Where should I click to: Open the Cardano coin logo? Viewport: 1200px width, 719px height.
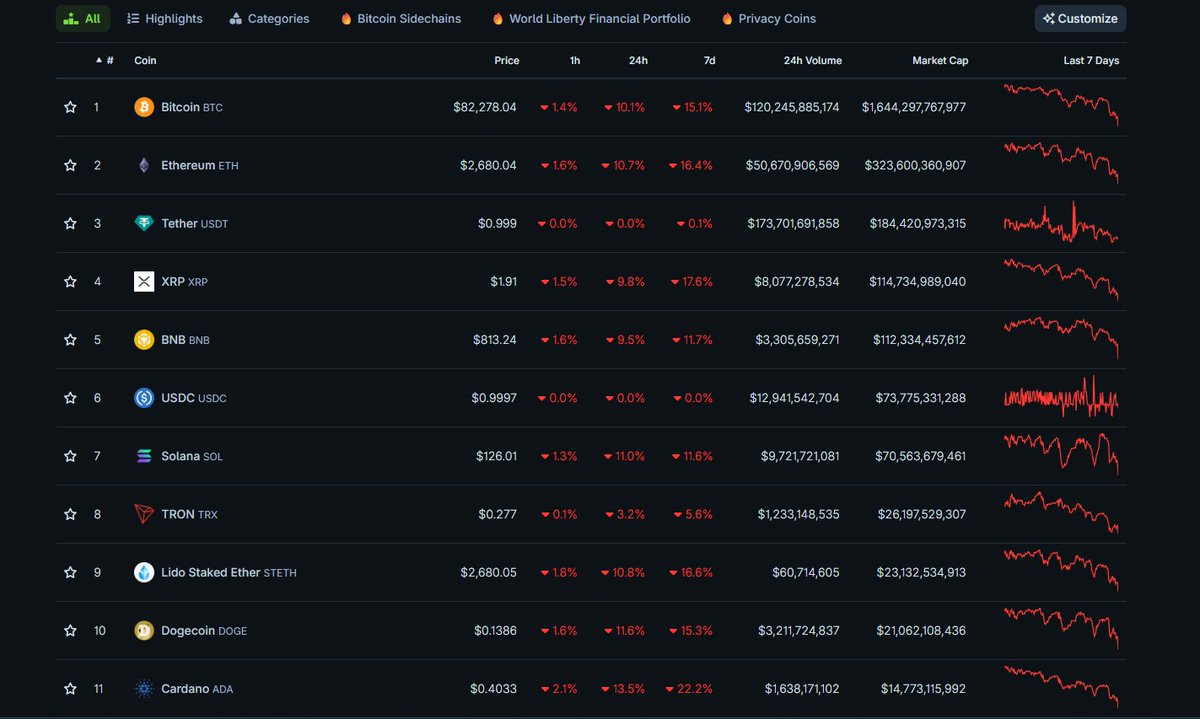[x=144, y=688]
